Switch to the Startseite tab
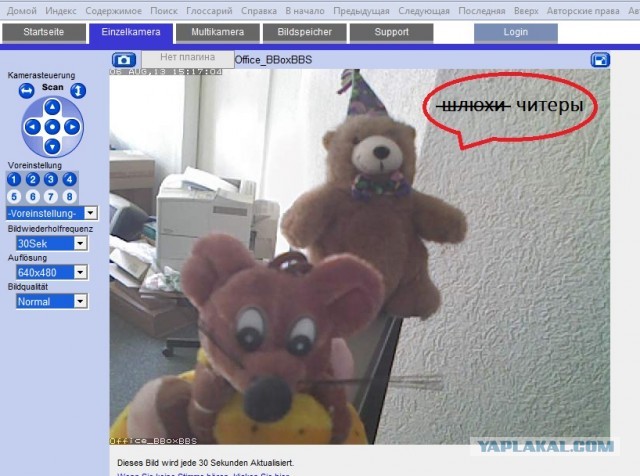The image size is (640, 476). point(44,32)
